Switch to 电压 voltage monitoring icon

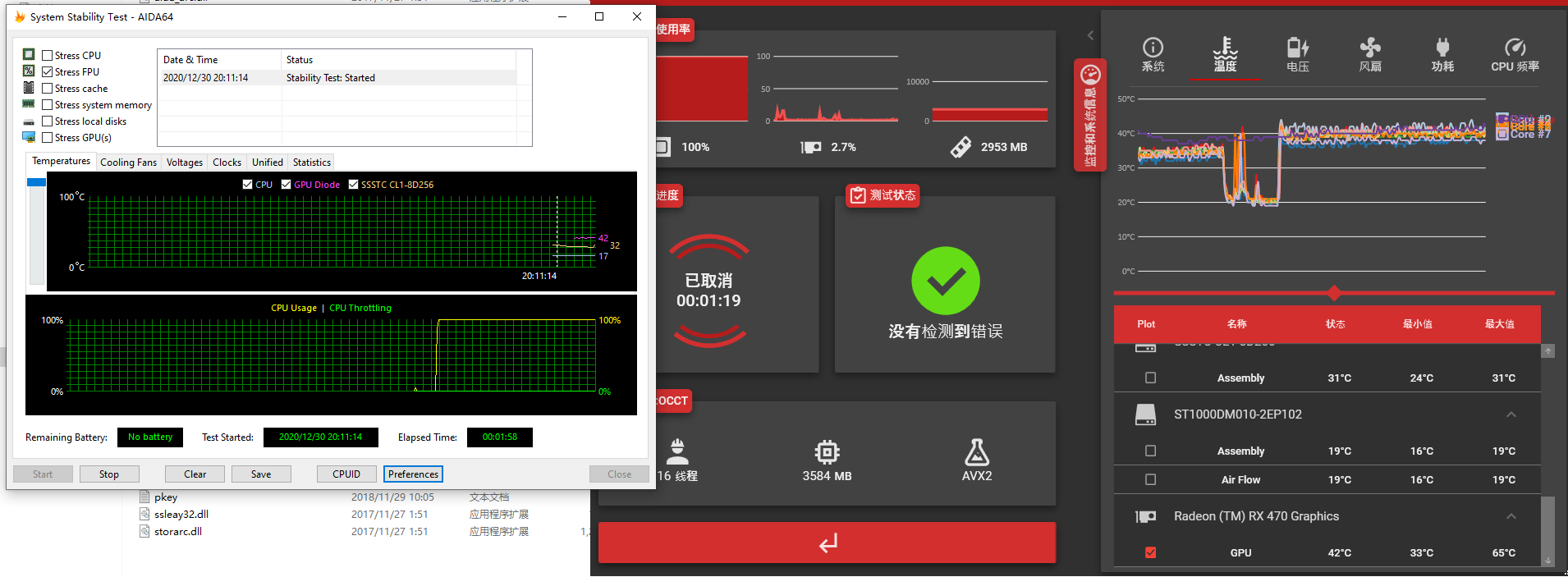click(x=1298, y=48)
